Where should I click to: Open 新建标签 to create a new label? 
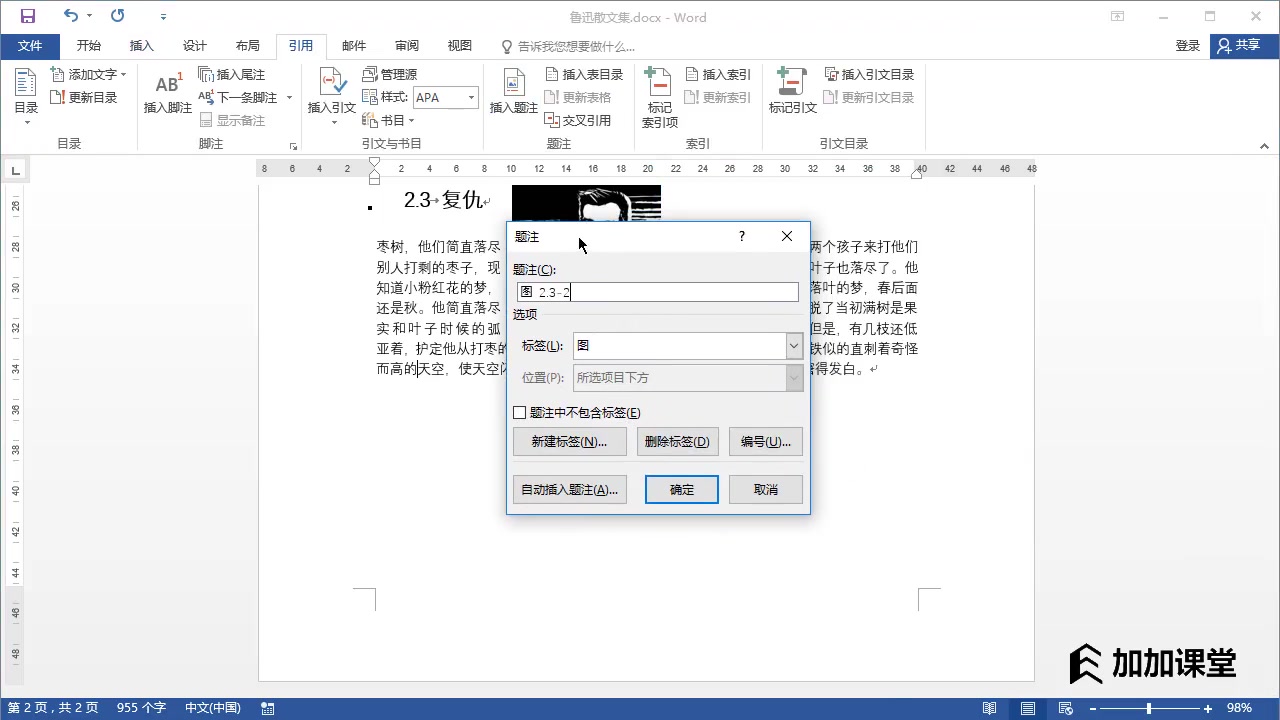(x=569, y=441)
